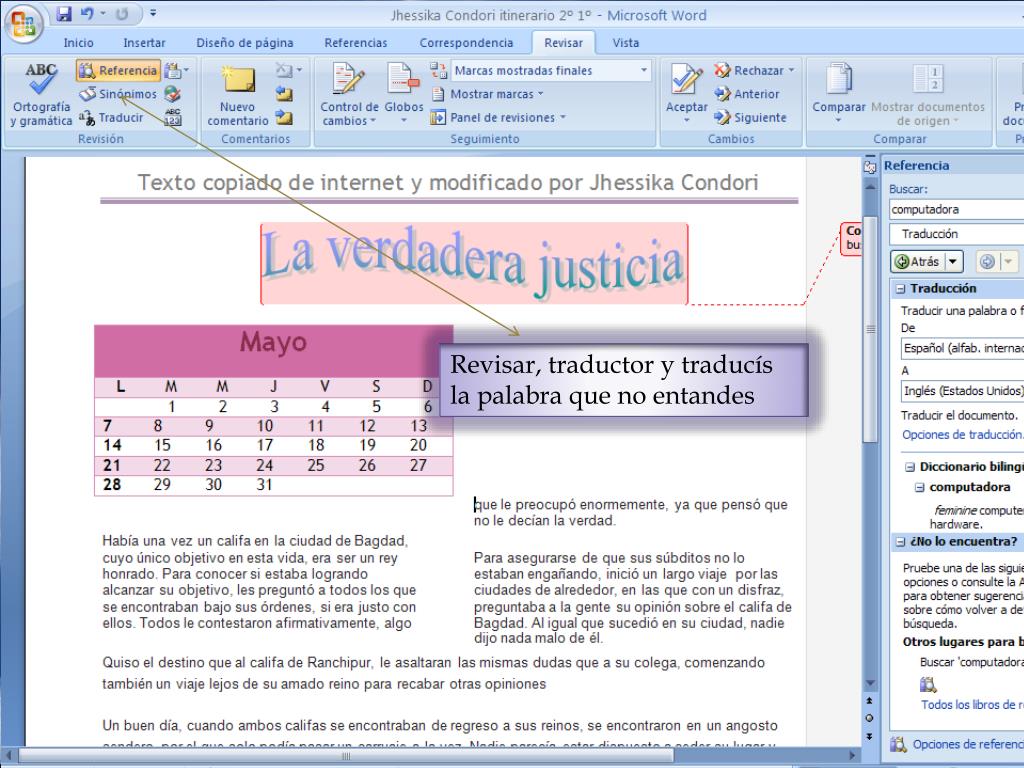
Task: Click calendar cell 25
Action: [x=316, y=466]
